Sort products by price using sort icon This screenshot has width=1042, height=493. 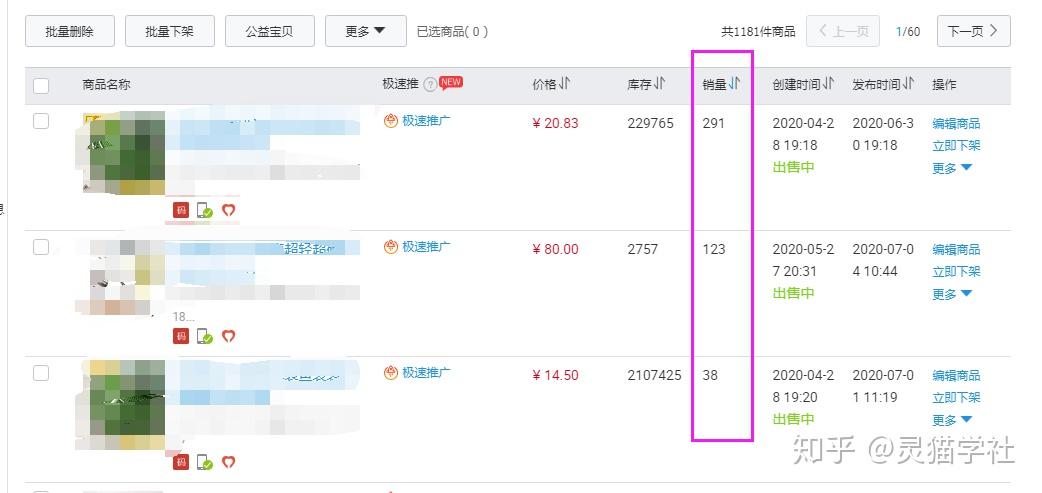(x=565, y=85)
